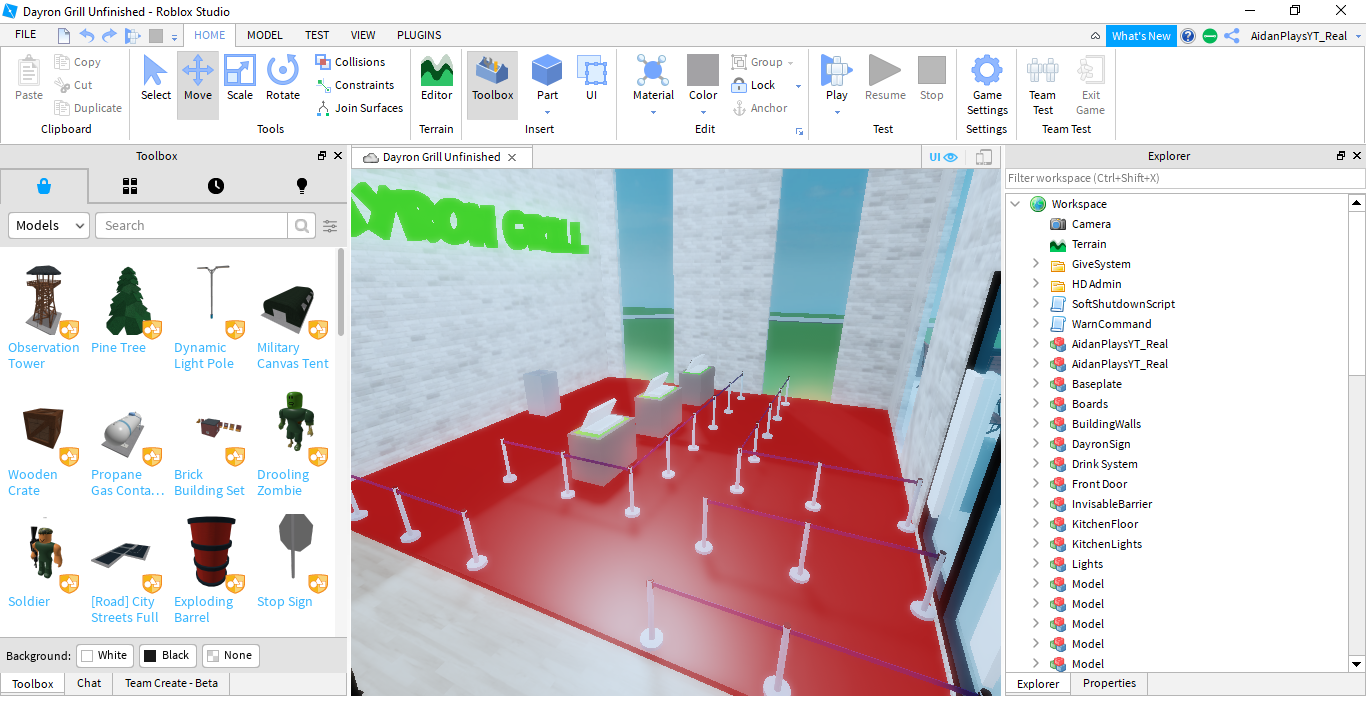
Task: Activate the Scale tool
Action: (240, 79)
